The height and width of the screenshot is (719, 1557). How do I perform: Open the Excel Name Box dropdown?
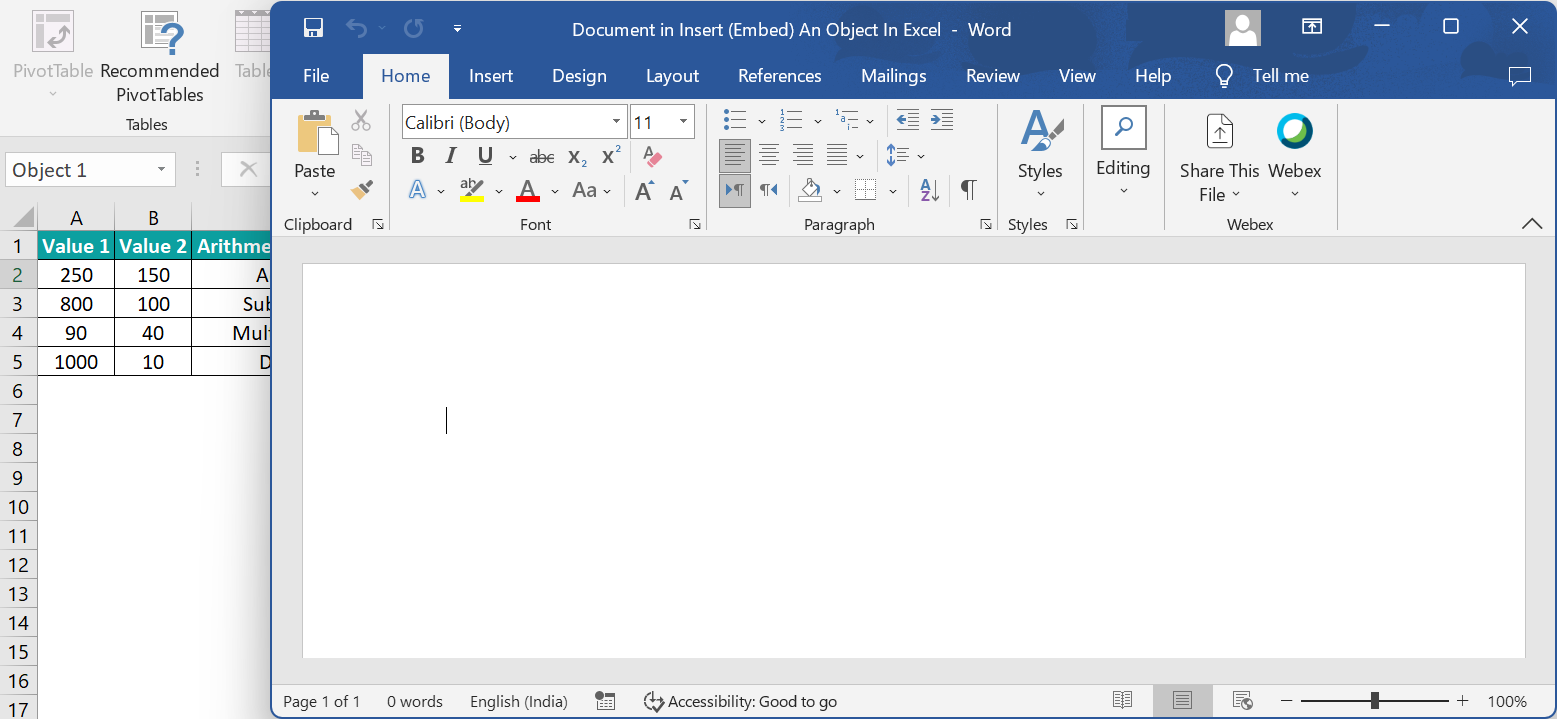coord(161,170)
